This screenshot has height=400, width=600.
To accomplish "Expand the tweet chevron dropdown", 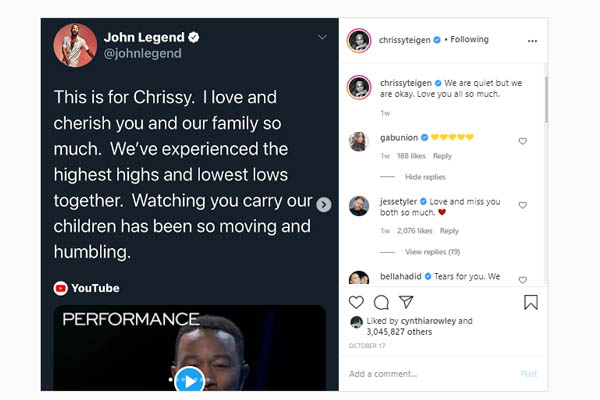I will coord(323,37).
